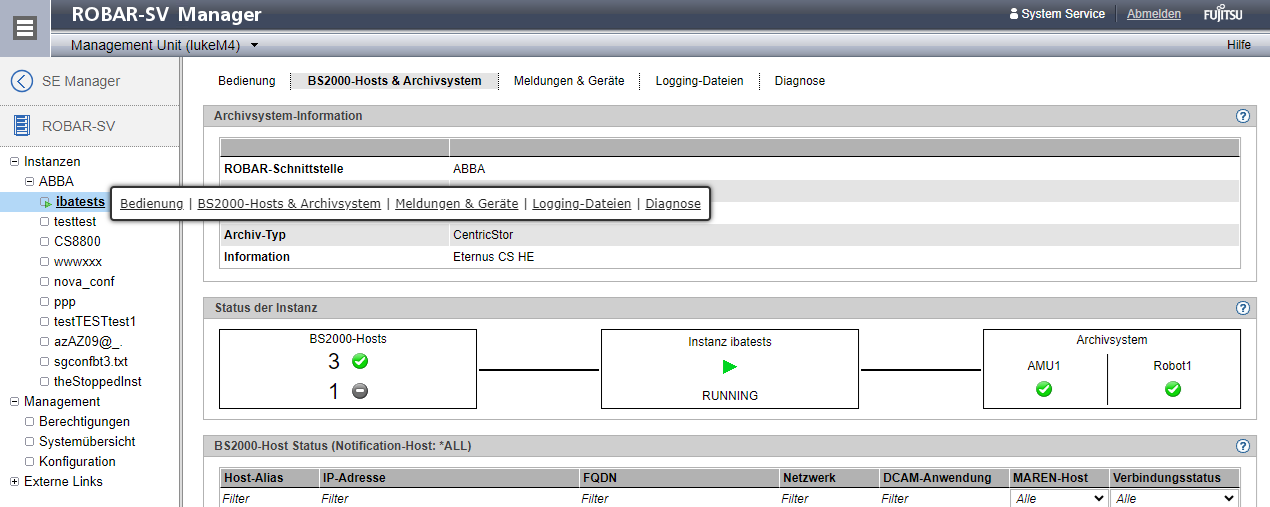Sort by Verbindungsstatus column header
Screen dimensions: 1270x507
tap(1166, 478)
